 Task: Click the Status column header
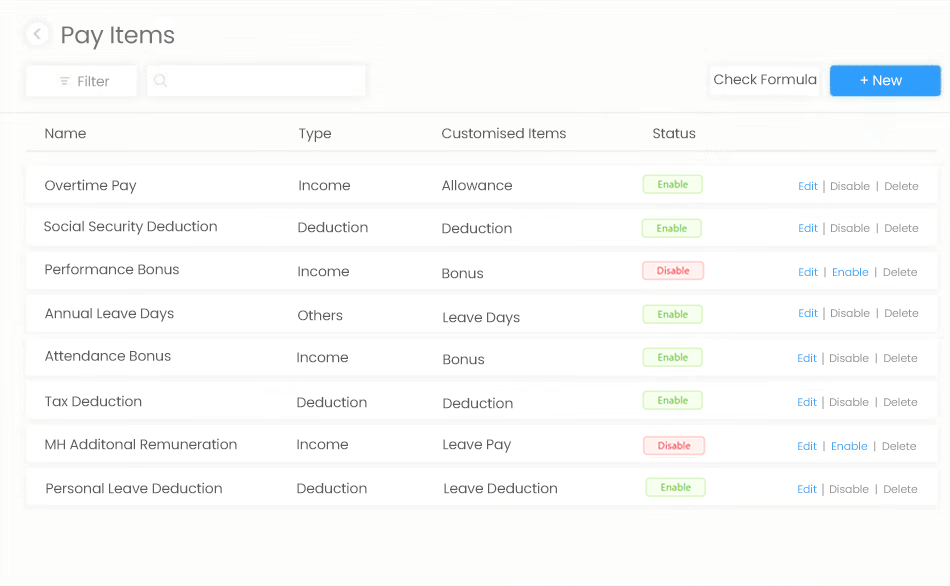tap(674, 133)
